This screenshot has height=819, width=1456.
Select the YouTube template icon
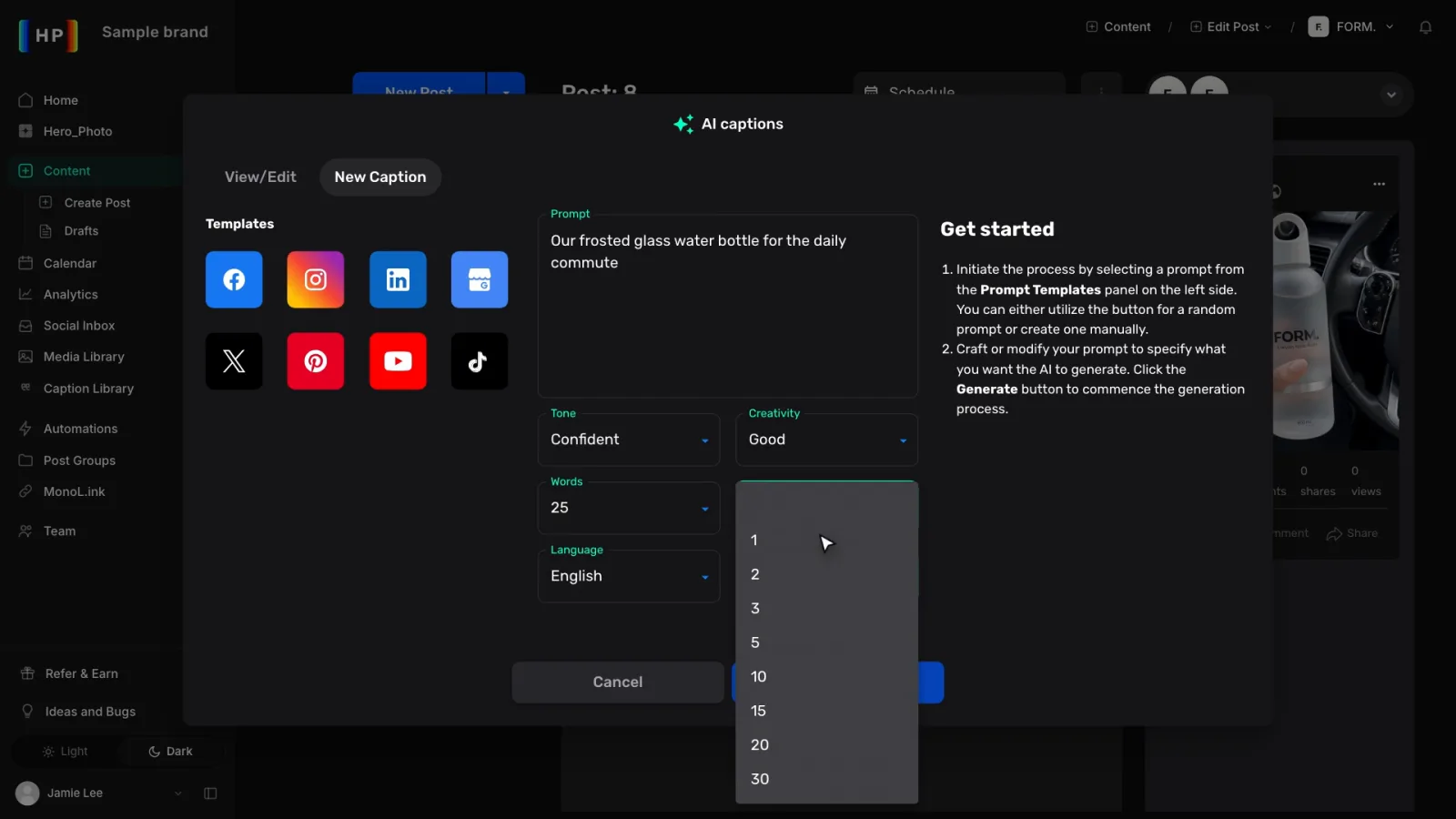point(398,361)
